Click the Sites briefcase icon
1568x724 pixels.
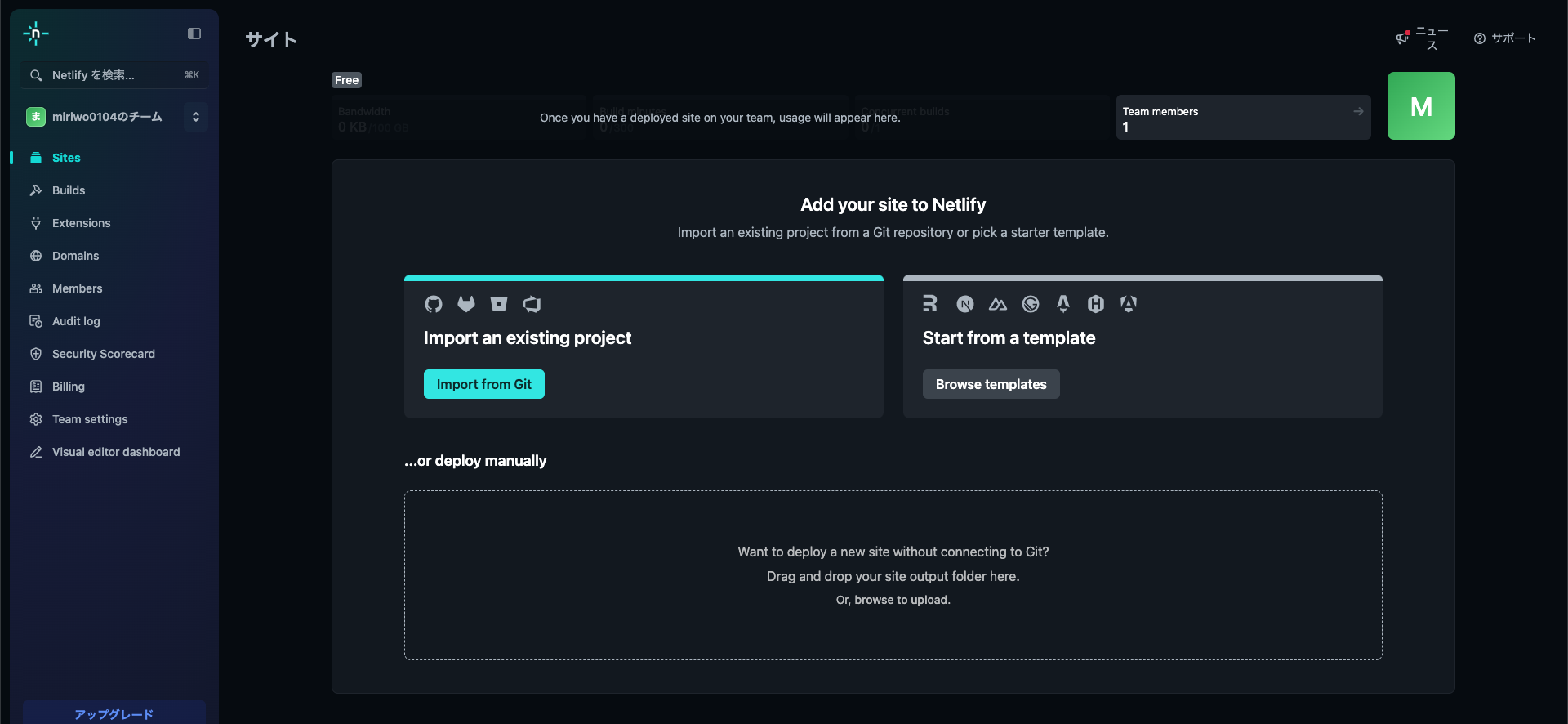pos(36,158)
